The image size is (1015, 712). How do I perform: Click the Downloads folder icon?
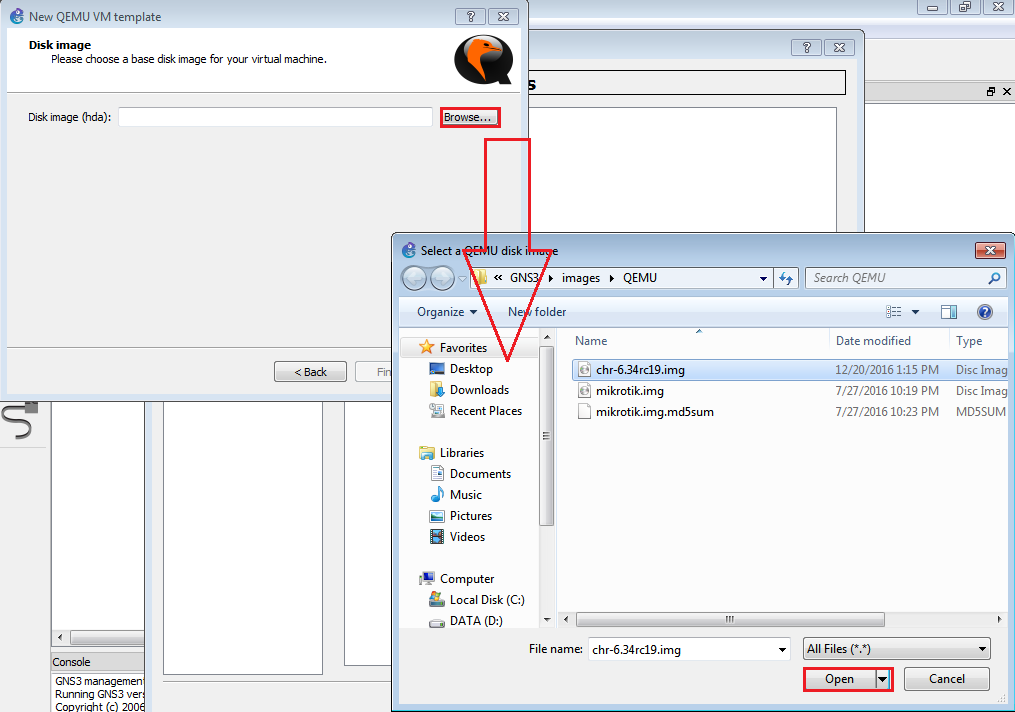click(x=437, y=390)
